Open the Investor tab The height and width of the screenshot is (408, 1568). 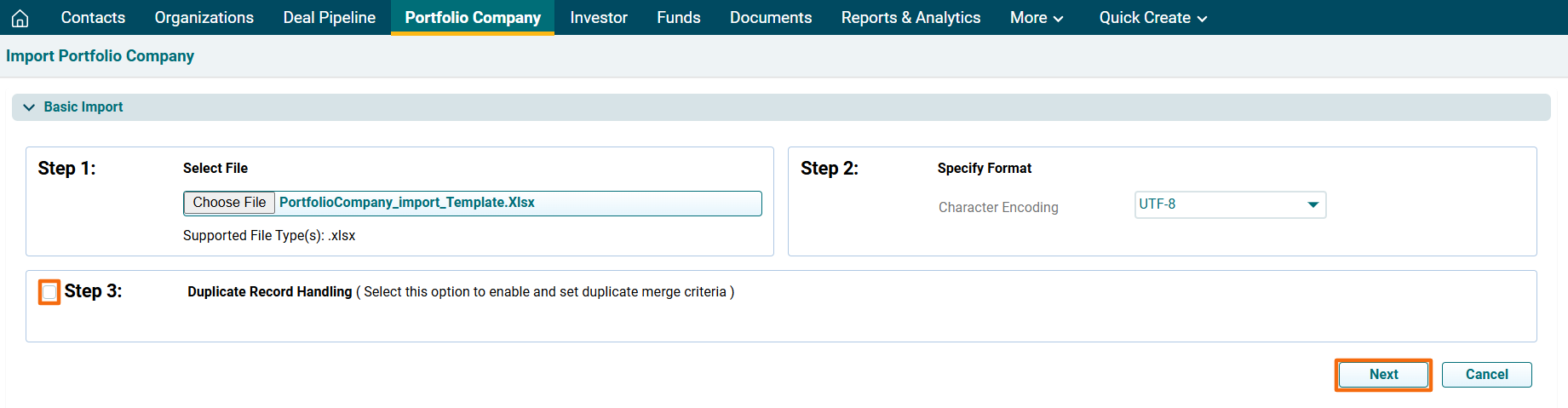pos(598,18)
